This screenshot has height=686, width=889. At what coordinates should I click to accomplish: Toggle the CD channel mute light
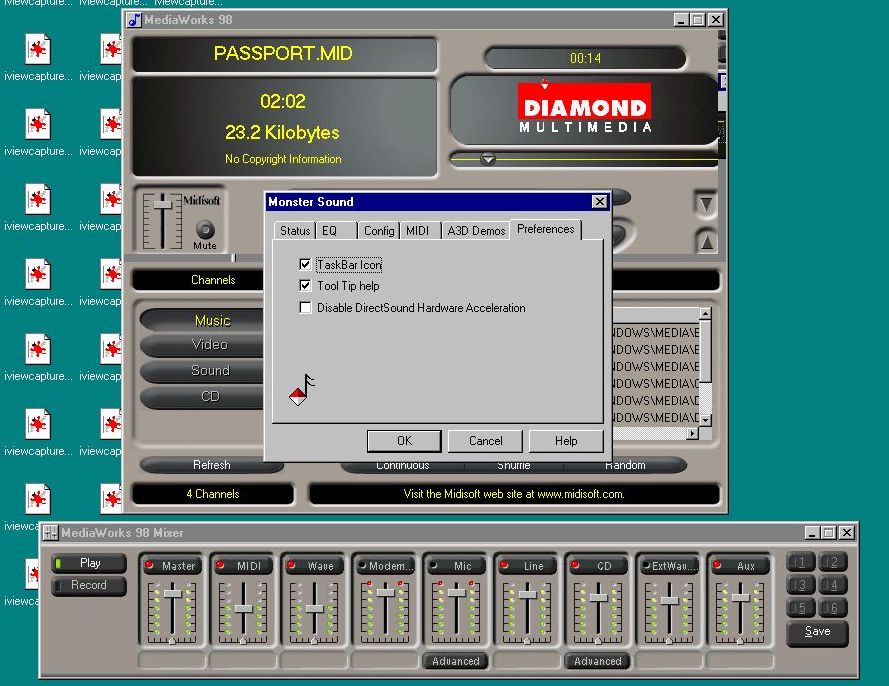click(575, 565)
